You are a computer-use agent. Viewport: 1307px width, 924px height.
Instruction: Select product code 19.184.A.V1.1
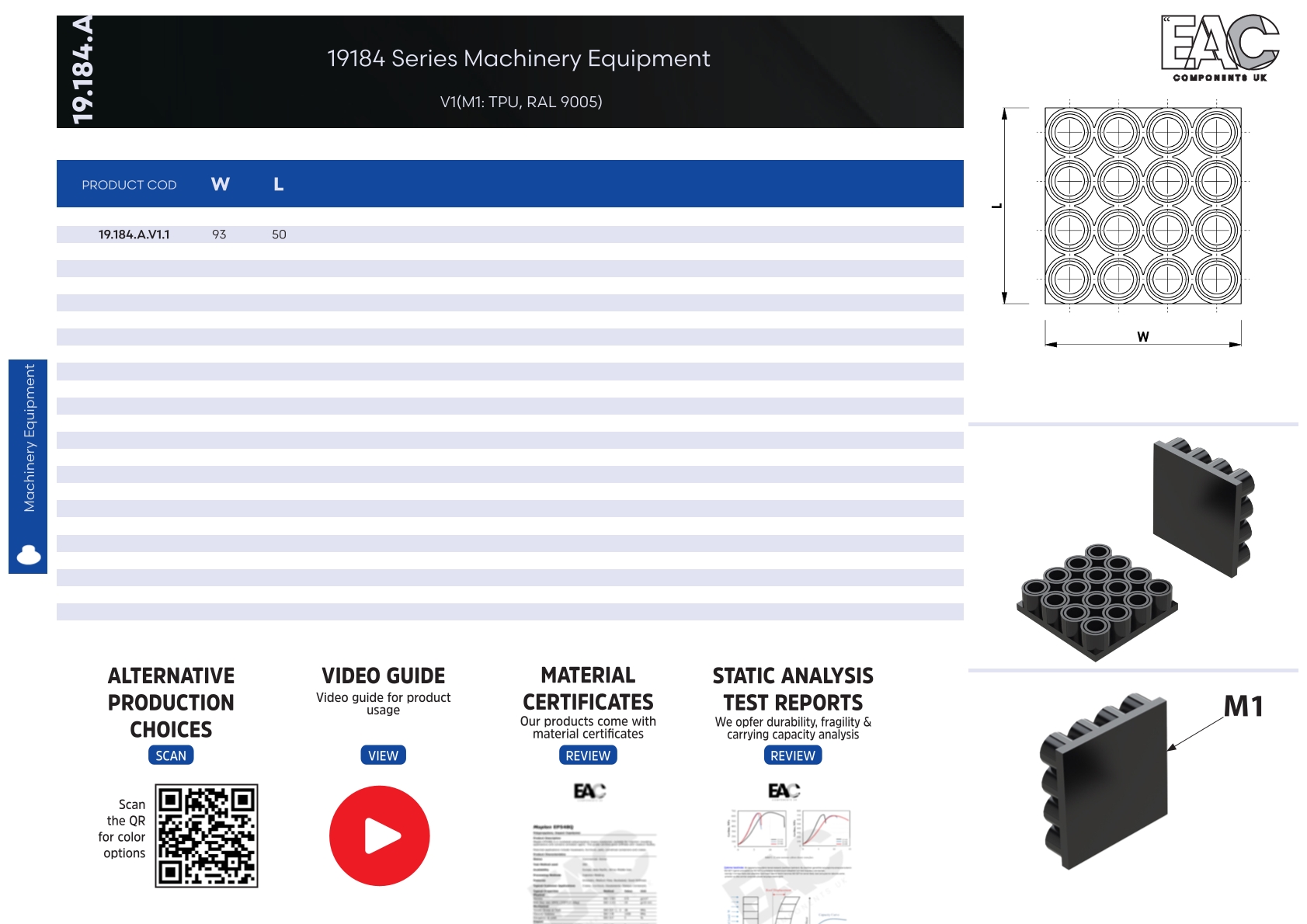[x=134, y=234]
